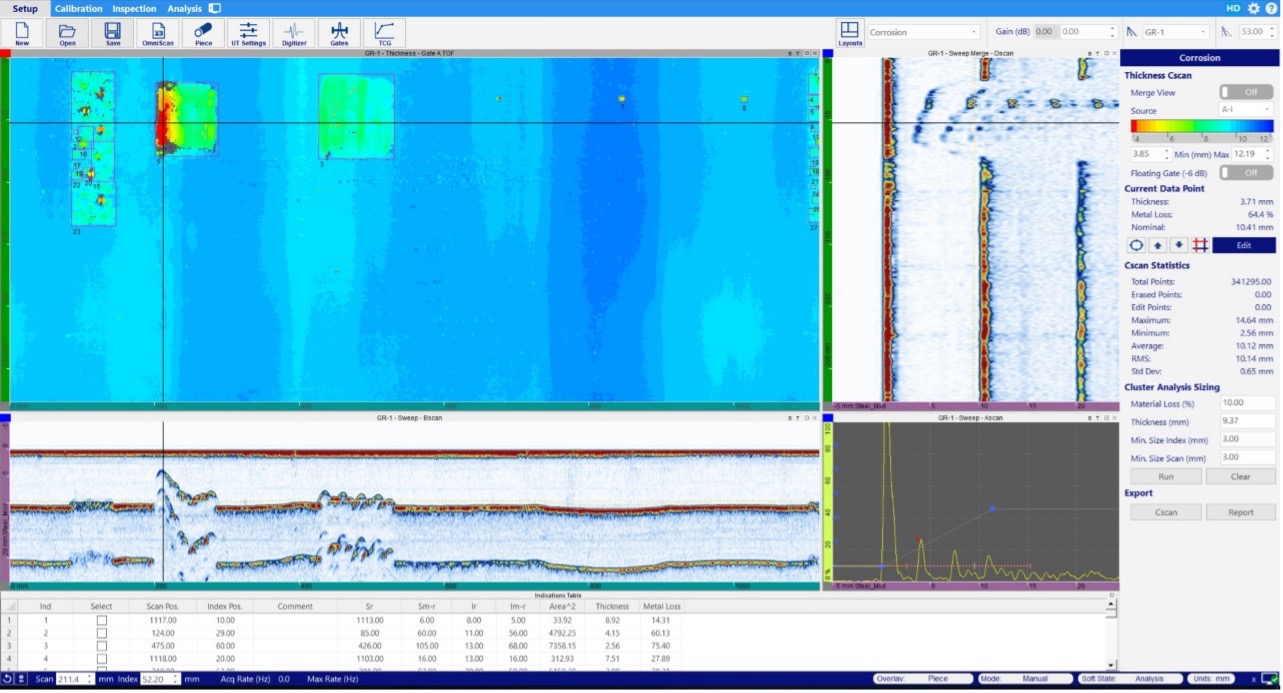The height and width of the screenshot is (693, 1283).
Task: Generate the Report
Action: click(1241, 512)
